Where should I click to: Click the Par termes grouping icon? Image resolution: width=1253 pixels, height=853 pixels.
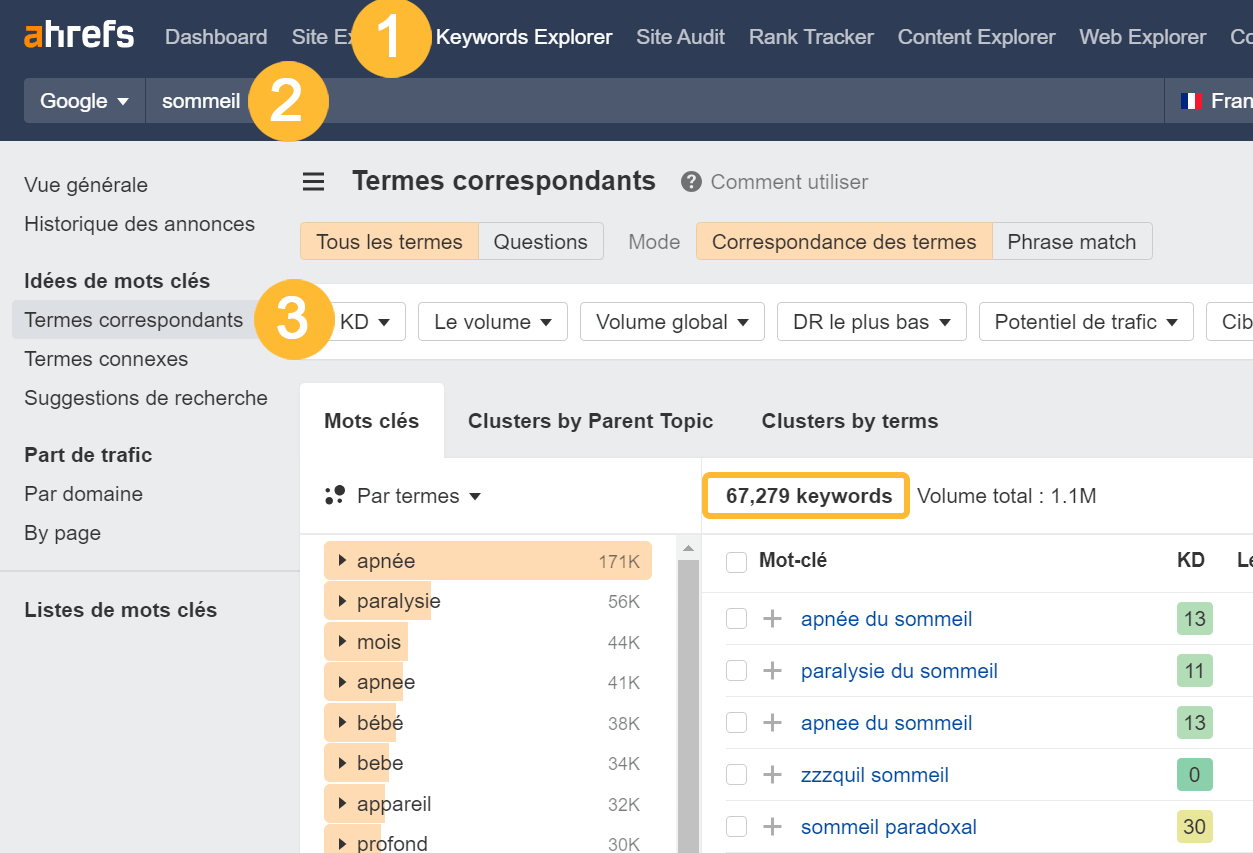(335, 495)
